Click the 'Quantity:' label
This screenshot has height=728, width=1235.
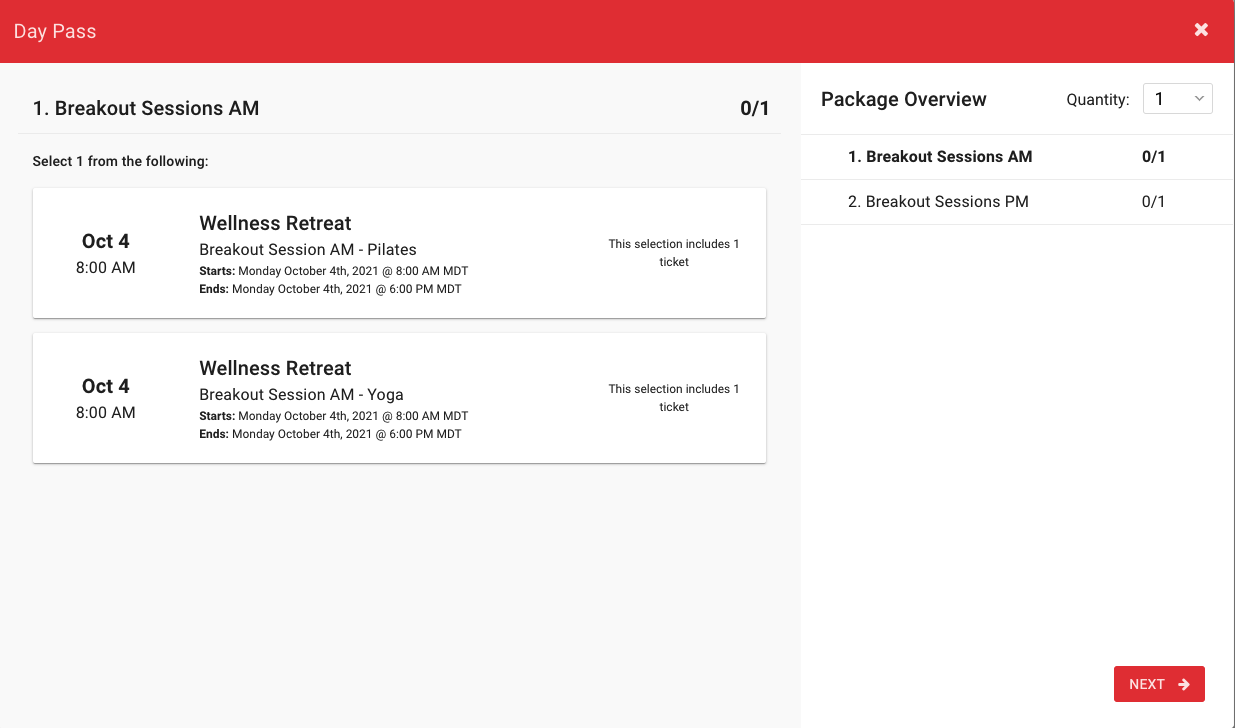1098,100
